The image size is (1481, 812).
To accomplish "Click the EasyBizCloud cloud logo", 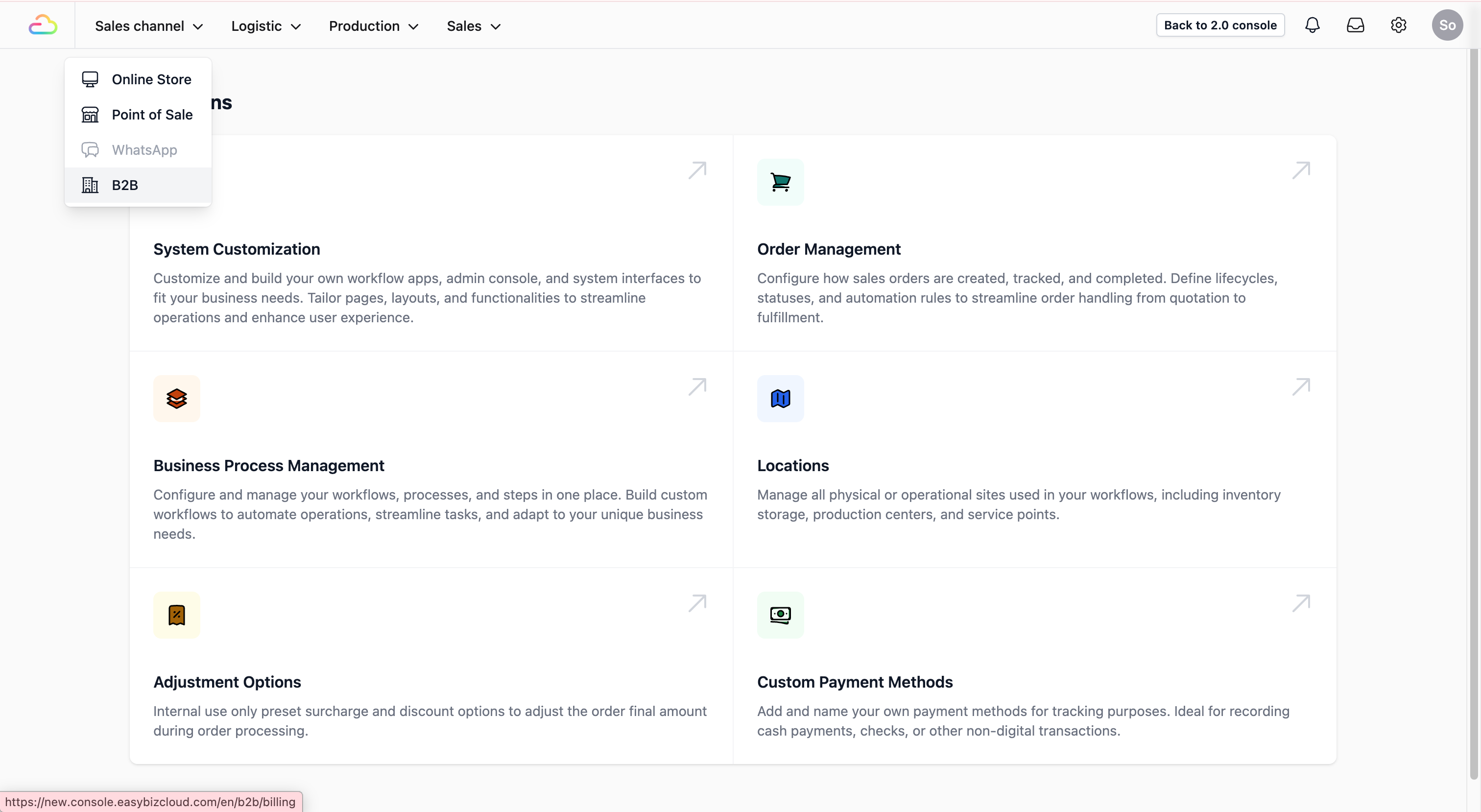I will (x=43, y=25).
